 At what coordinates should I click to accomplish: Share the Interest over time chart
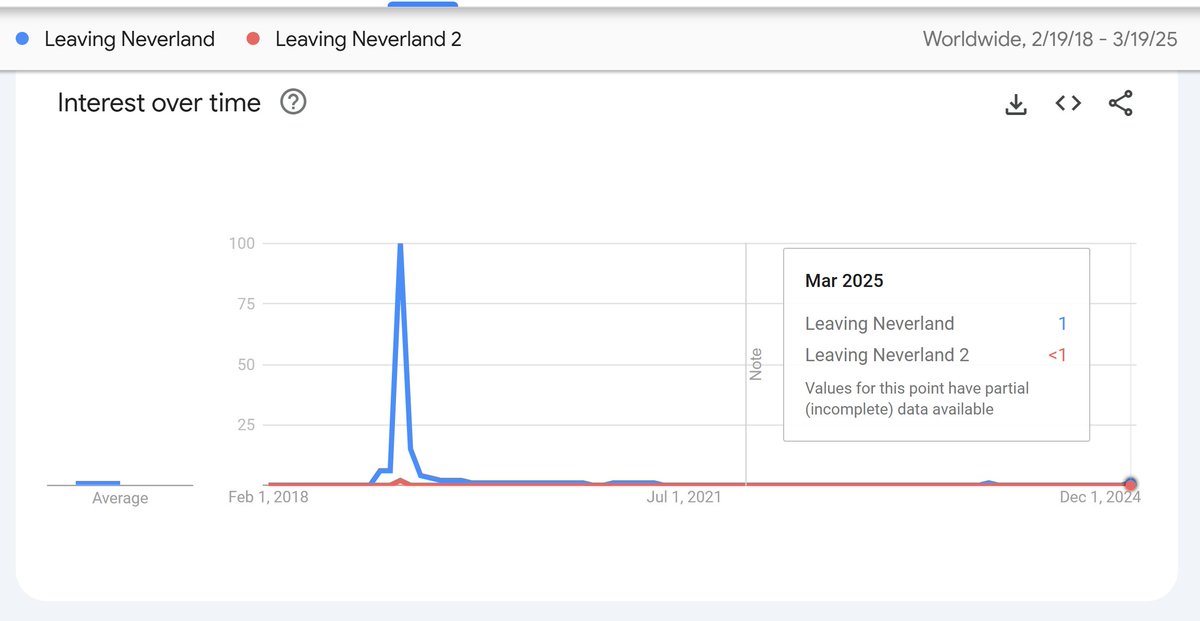pos(1121,103)
